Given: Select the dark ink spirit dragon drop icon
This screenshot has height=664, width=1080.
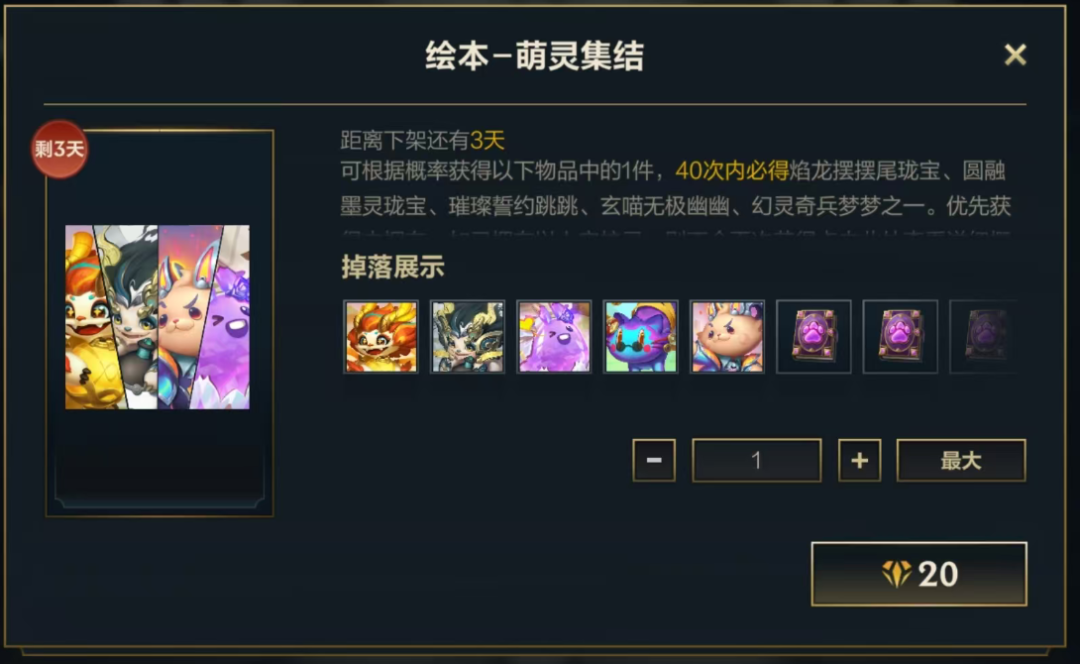Looking at the screenshot, I should (468, 337).
